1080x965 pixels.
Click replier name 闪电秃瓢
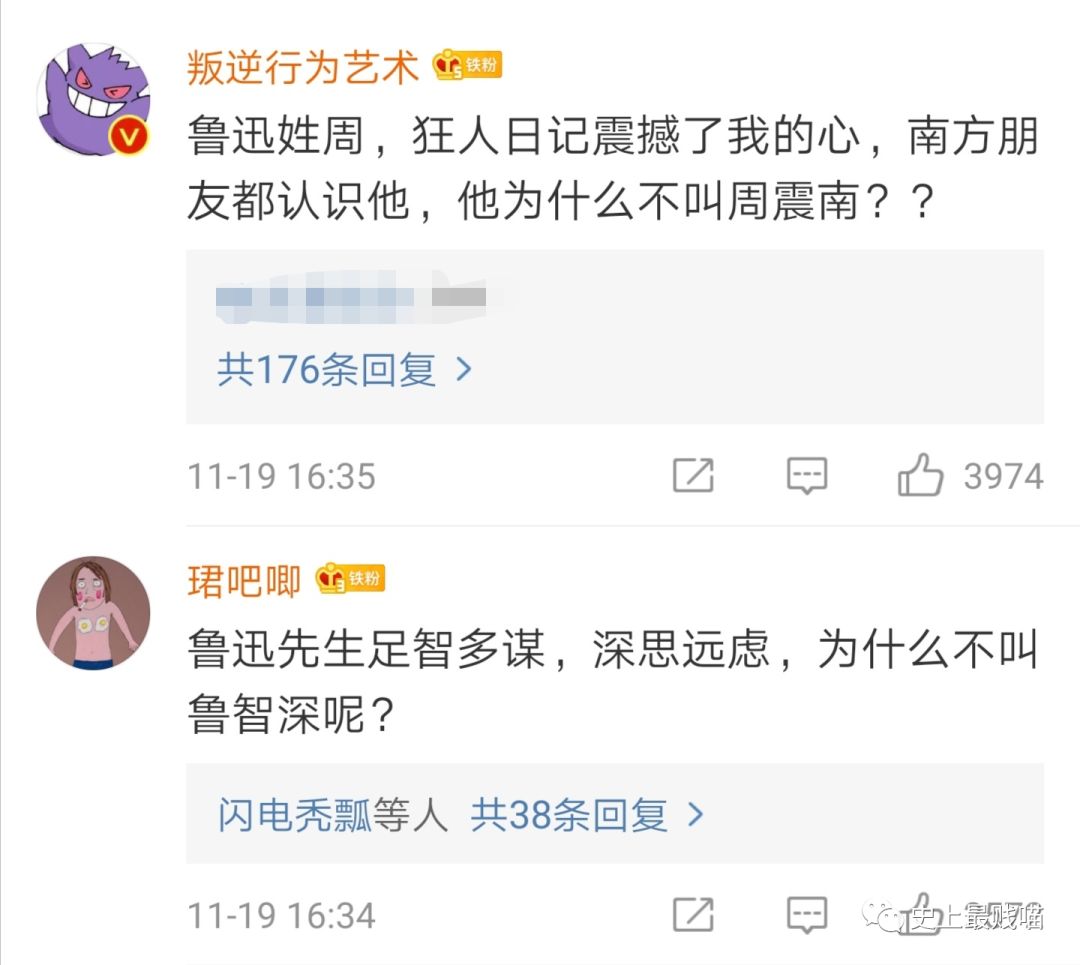coord(294,816)
